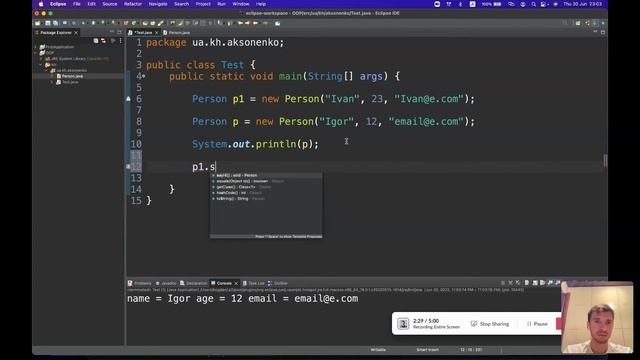This screenshot has width=640, height=360.
Task: Place cursor after p1.s on line 12
Action: tap(216, 167)
